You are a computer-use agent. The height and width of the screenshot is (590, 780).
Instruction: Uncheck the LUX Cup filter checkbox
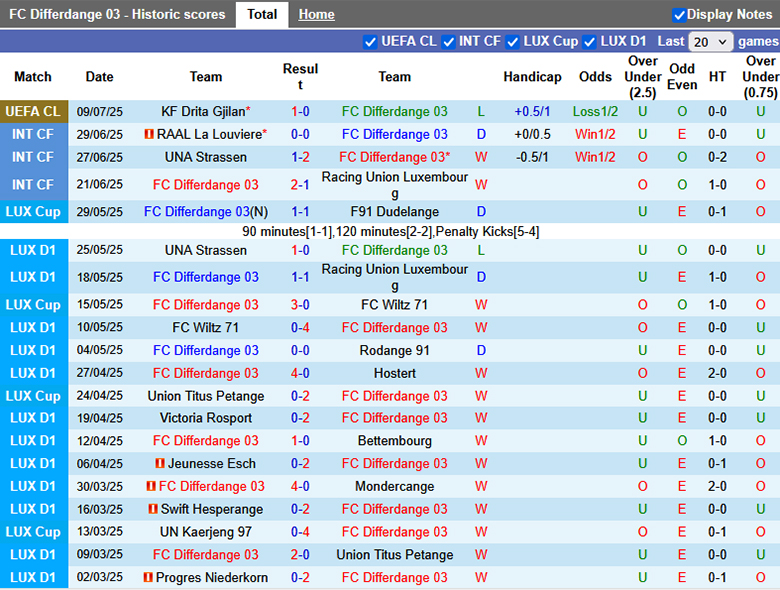click(x=512, y=42)
